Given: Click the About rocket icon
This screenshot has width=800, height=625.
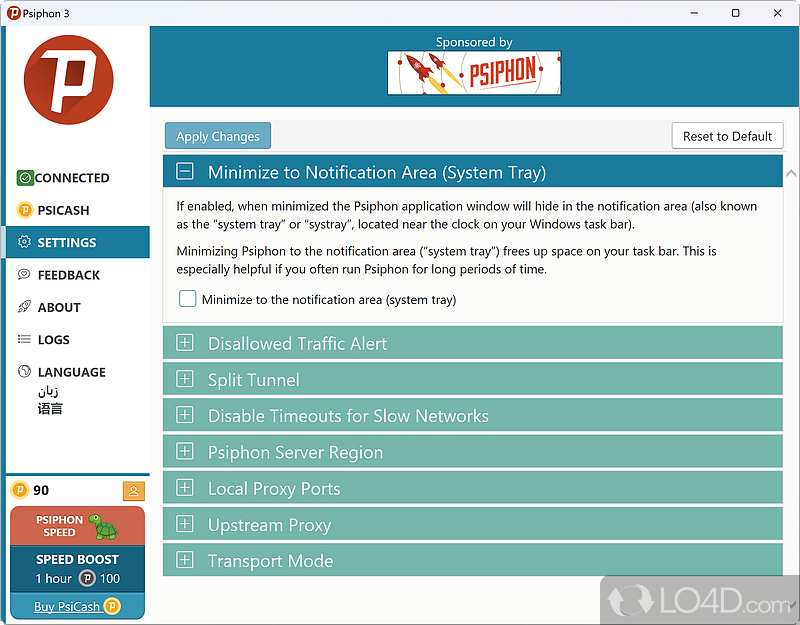Looking at the screenshot, I should [x=24, y=307].
